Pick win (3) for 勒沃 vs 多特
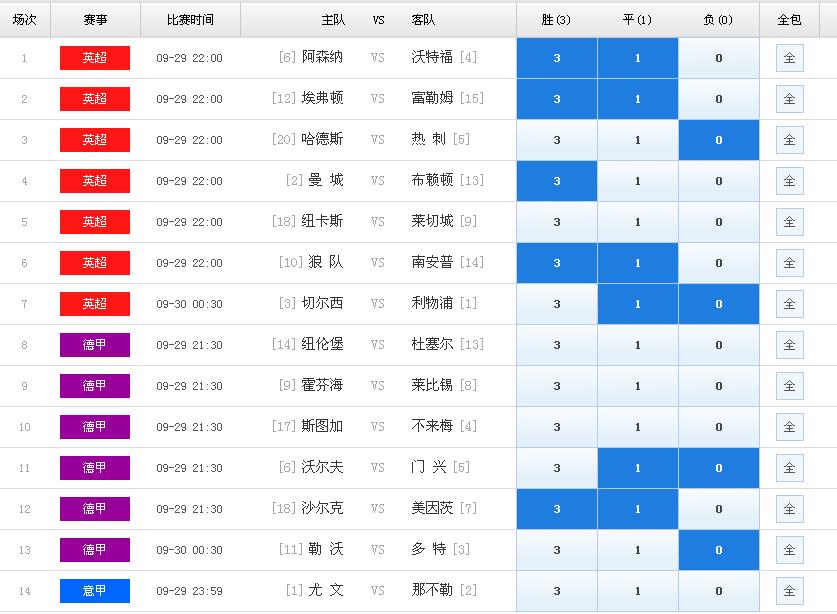Image resolution: width=837 pixels, height=614 pixels. [x=557, y=550]
